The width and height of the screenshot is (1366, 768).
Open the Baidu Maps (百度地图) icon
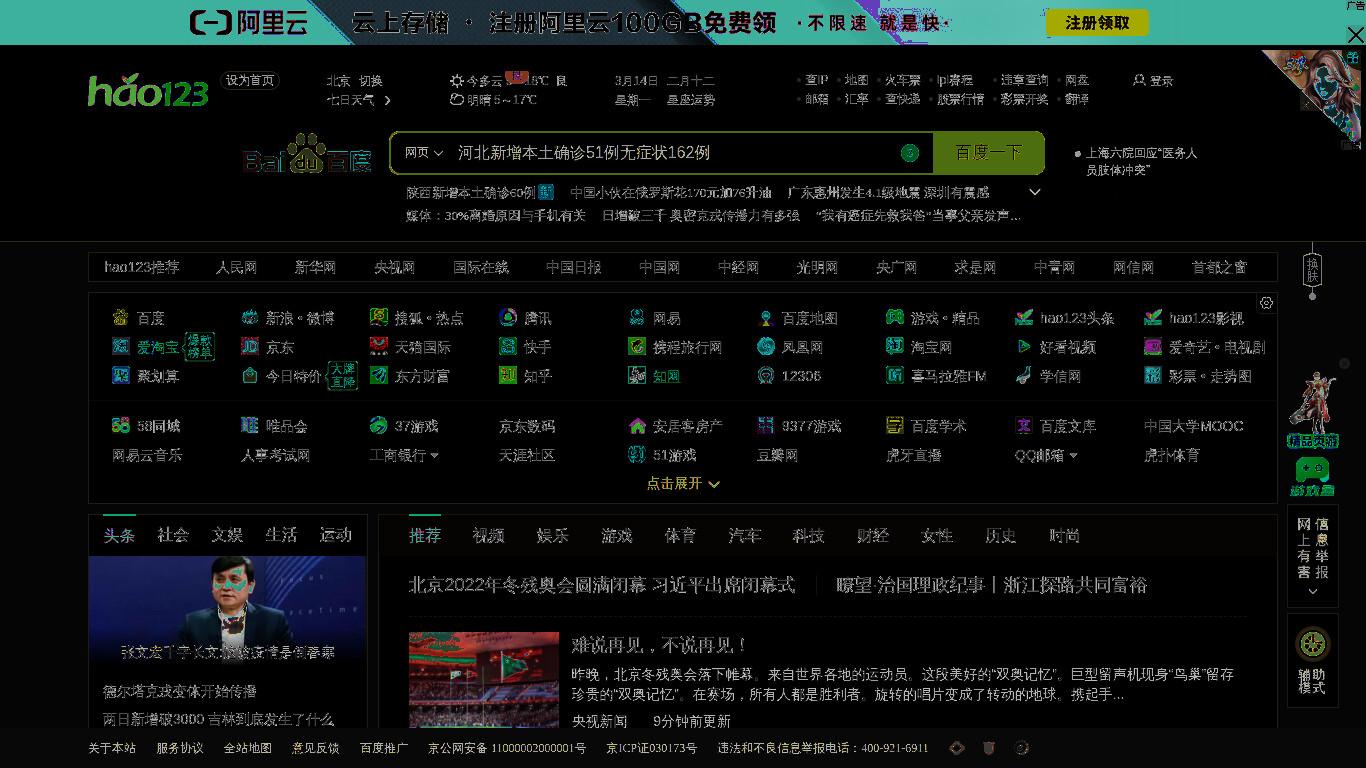click(x=766, y=318)
